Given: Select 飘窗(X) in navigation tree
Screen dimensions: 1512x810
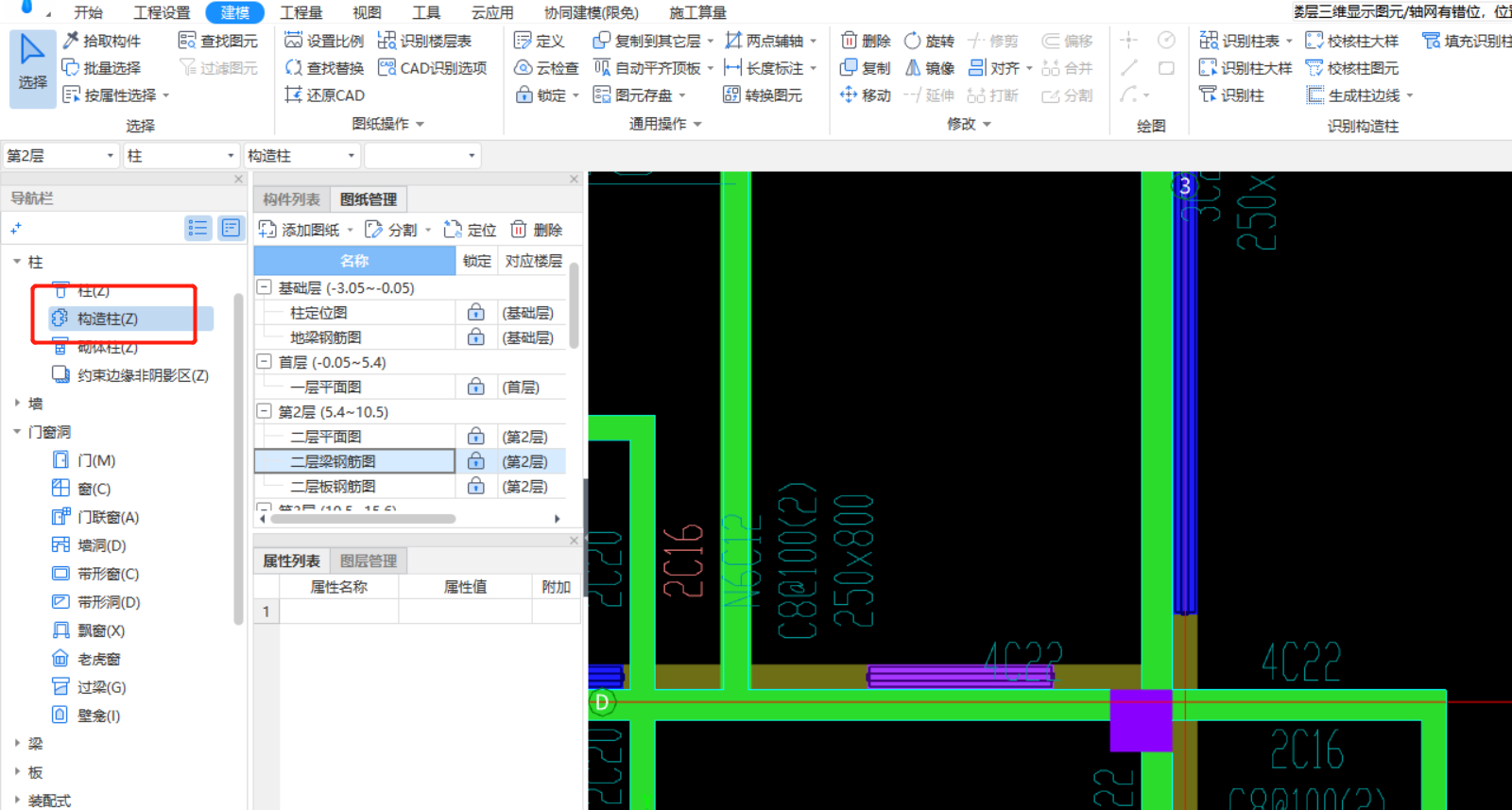Looking at the screenshot, I should [x=88, y=630].
